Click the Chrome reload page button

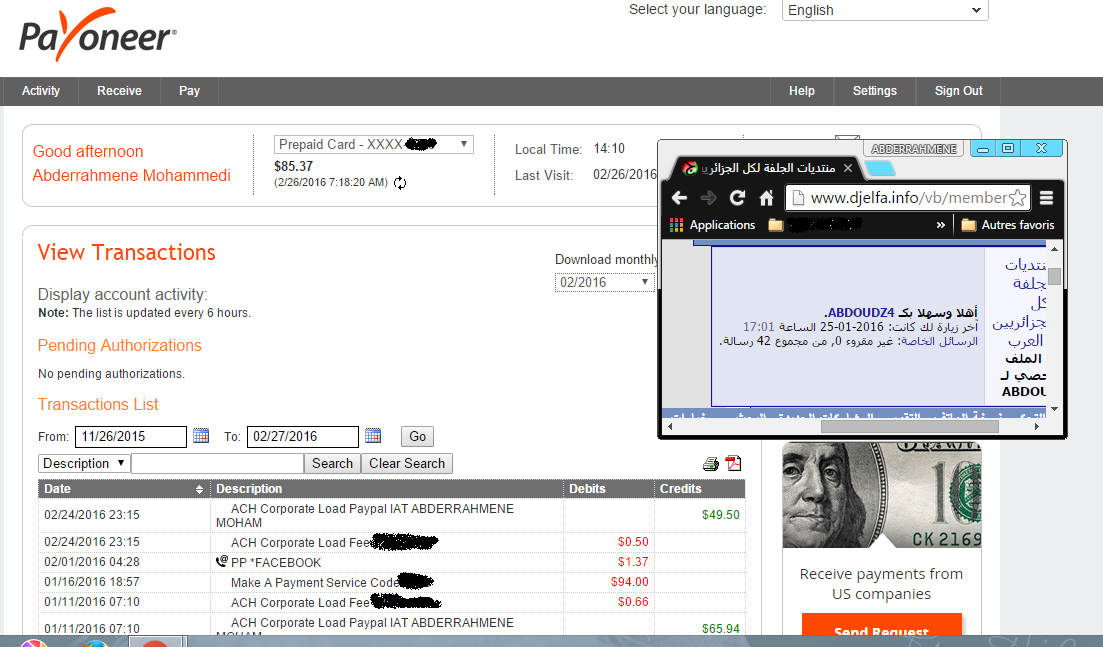coord(737,198)
